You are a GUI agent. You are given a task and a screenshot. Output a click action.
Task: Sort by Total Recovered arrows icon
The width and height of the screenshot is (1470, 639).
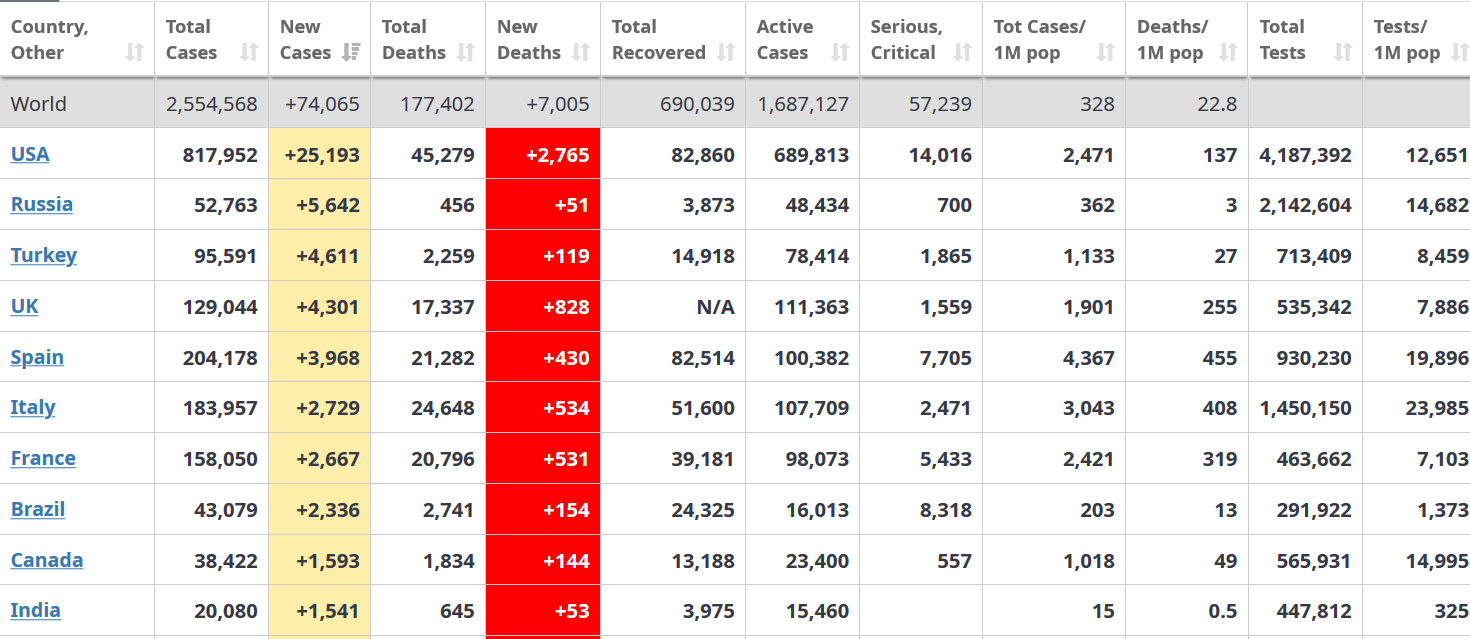pyautogui.click(x=726, y=52)
